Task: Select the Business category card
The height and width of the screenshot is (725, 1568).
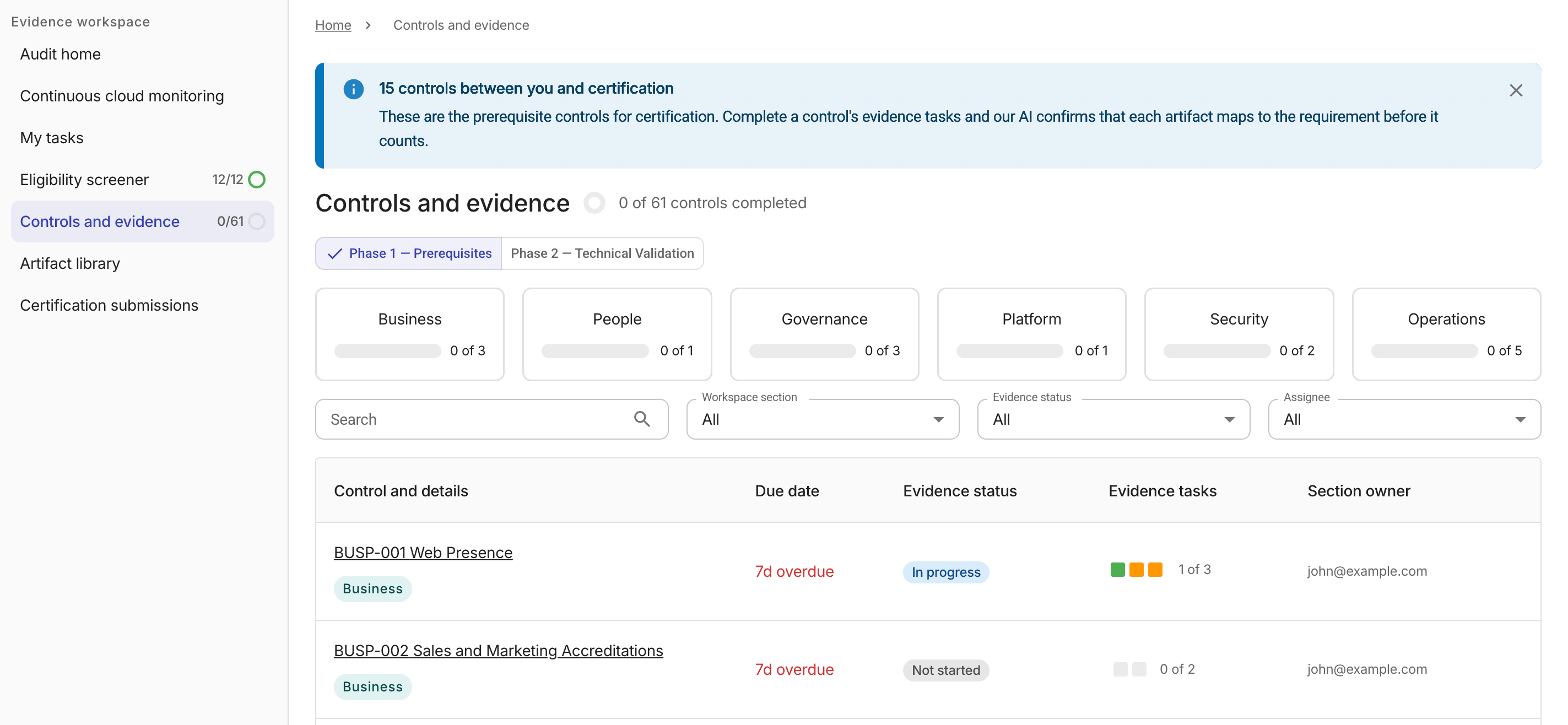Action: coord(410,334)
